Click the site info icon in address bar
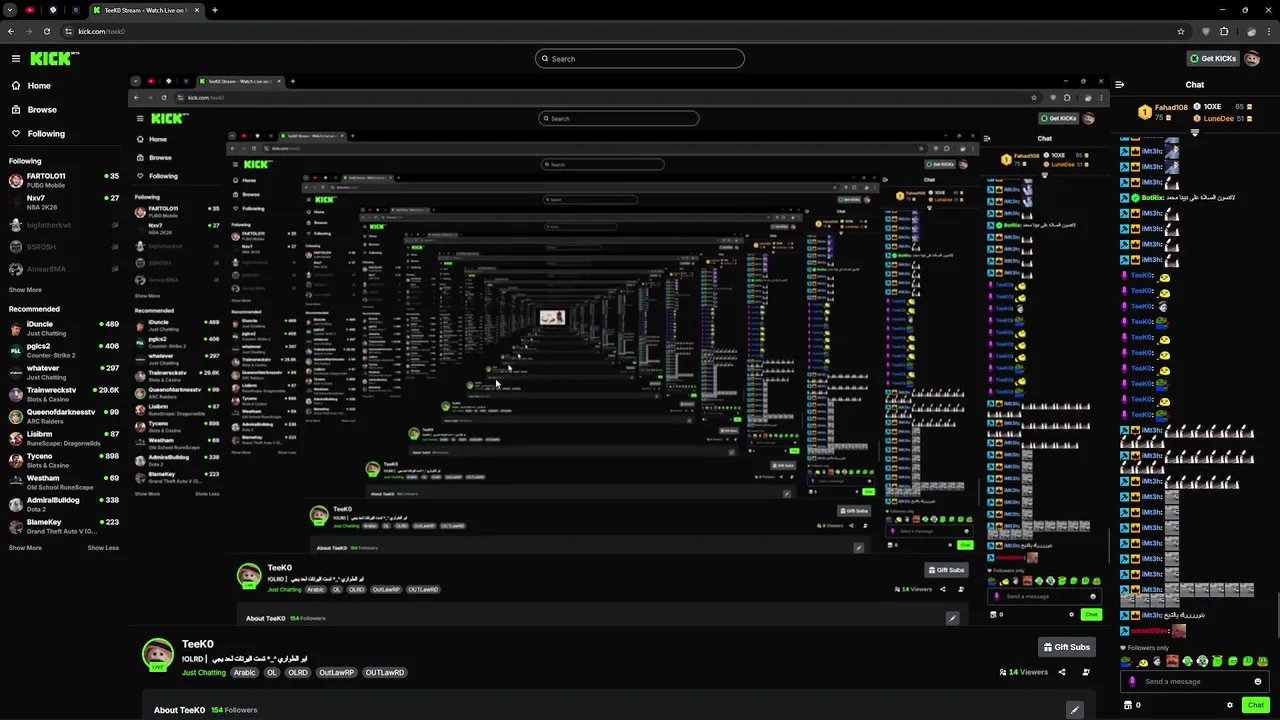This screenshot has height=720, width=1280. 68,31
